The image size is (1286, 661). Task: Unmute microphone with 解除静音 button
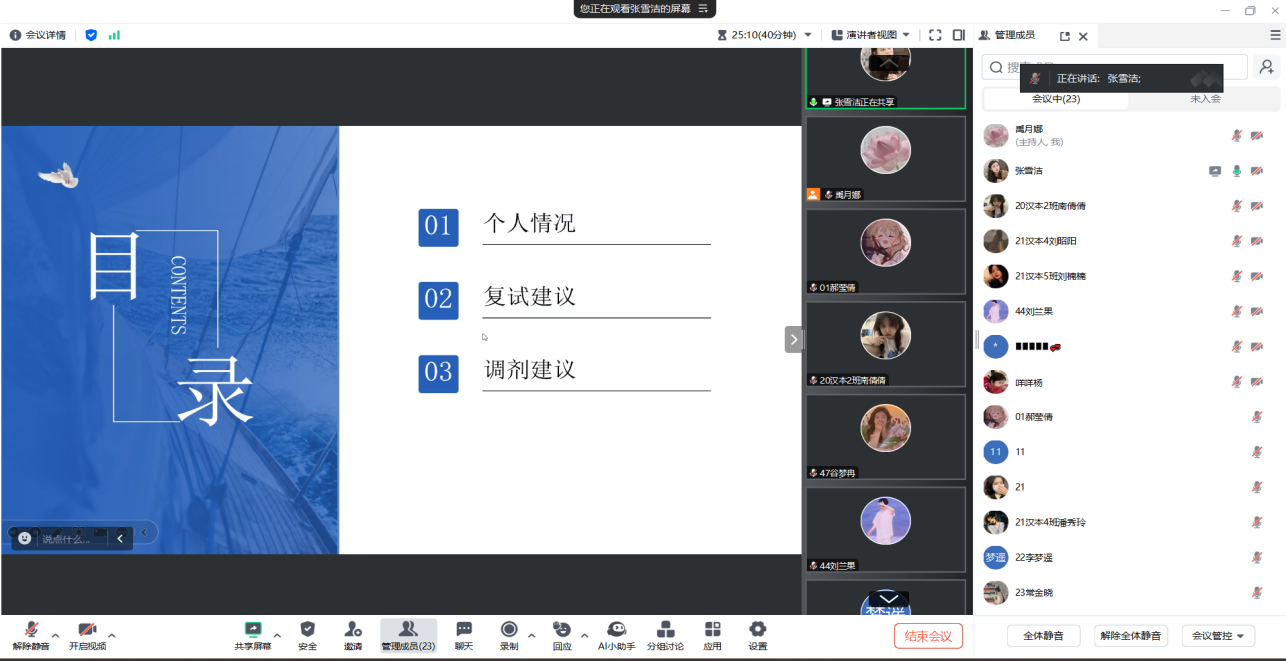[x=31, y=634]
